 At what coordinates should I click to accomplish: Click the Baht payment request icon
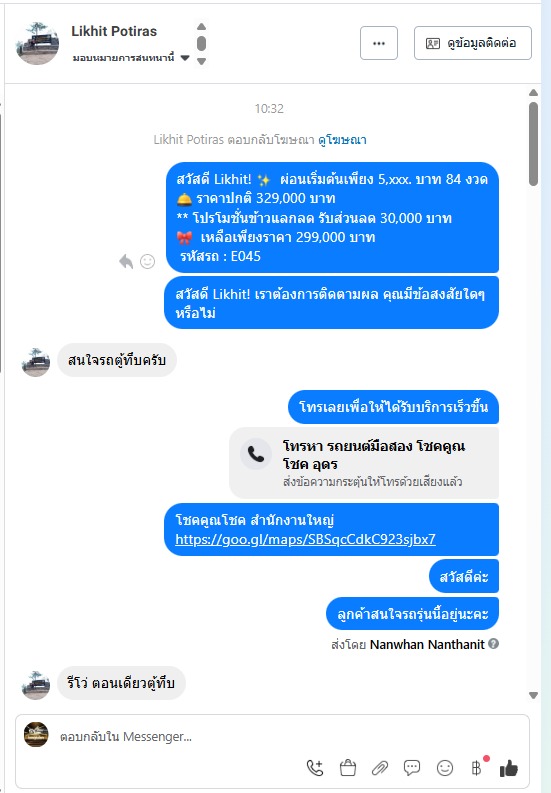[477, 768]
